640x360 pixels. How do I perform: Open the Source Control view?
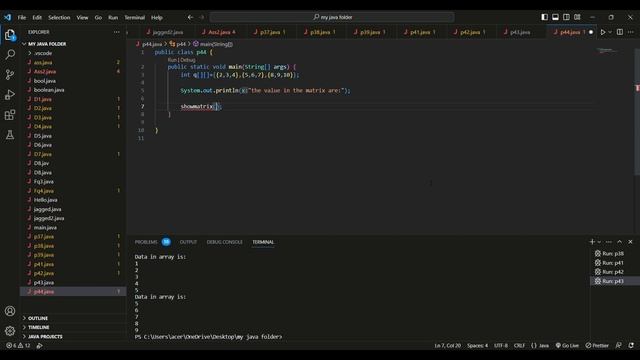(10, 74)
